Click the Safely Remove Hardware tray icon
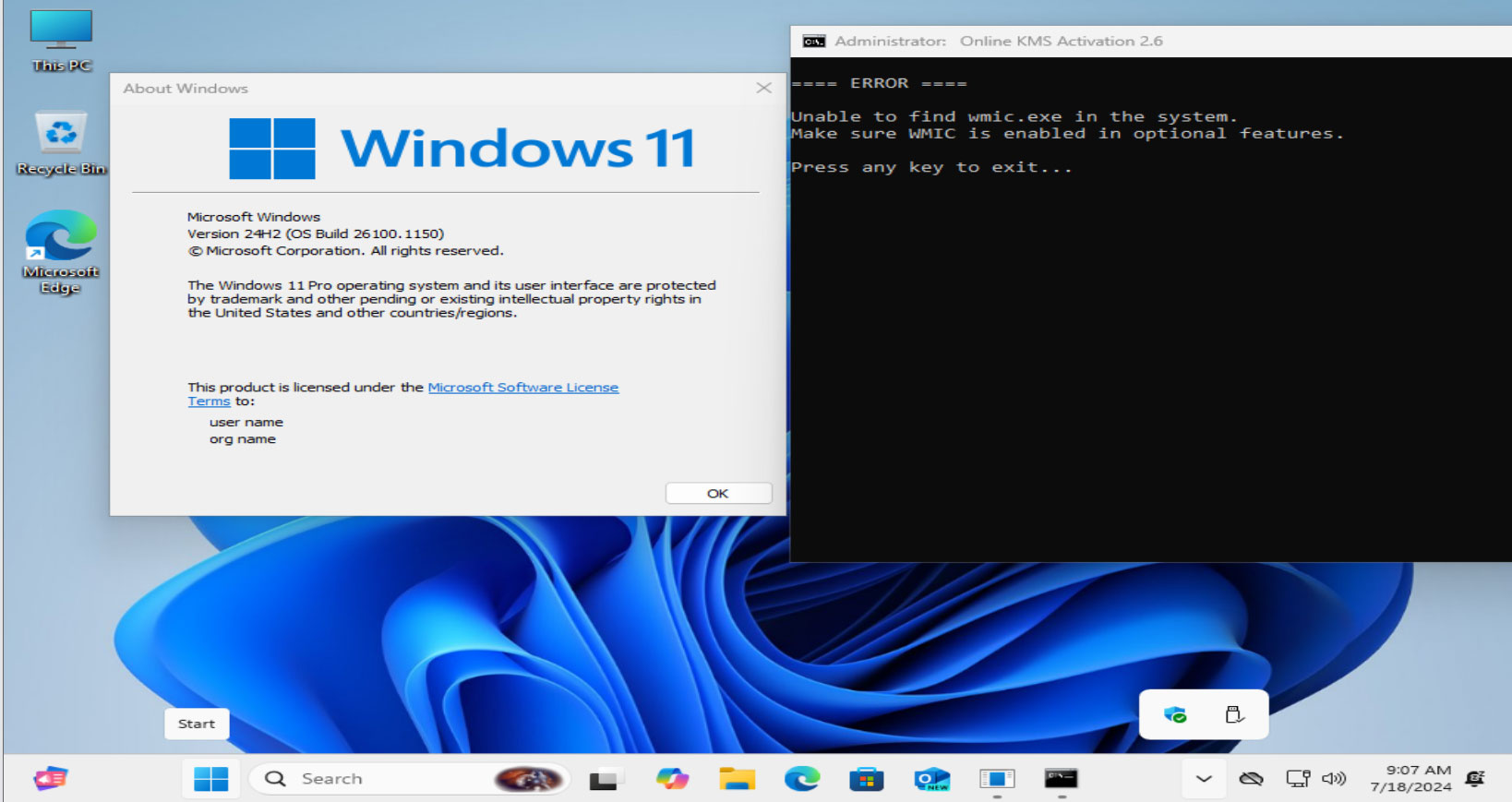 click(1234, 714)
